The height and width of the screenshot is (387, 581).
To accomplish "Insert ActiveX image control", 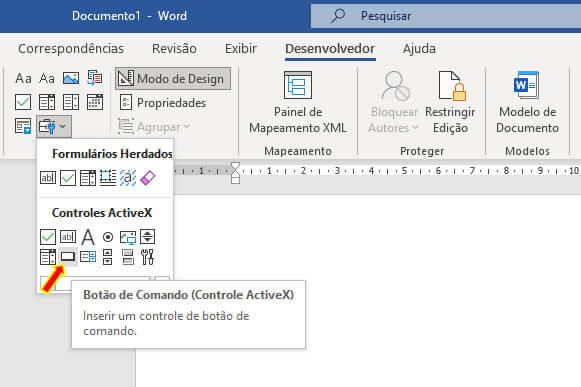I will click(x=128, y=237).
